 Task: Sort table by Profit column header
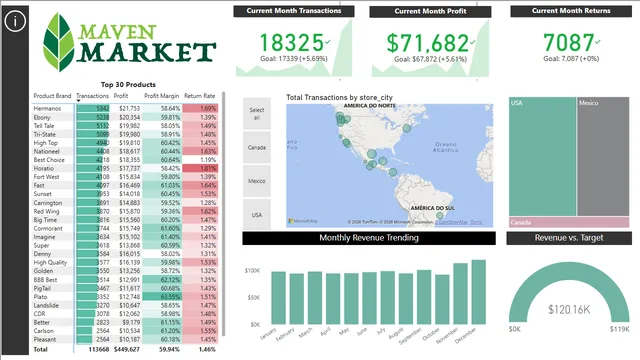[121, 96]
